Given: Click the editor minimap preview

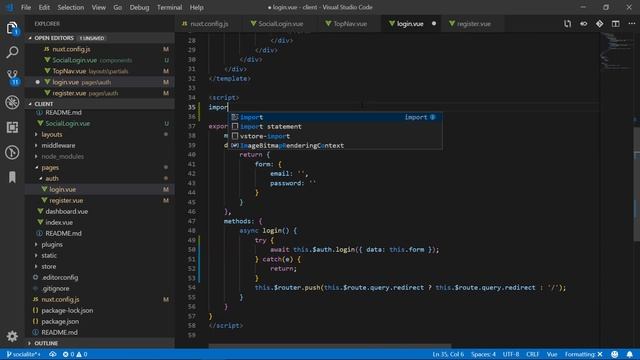Looking at the screenshot, I should pos(616,51).
